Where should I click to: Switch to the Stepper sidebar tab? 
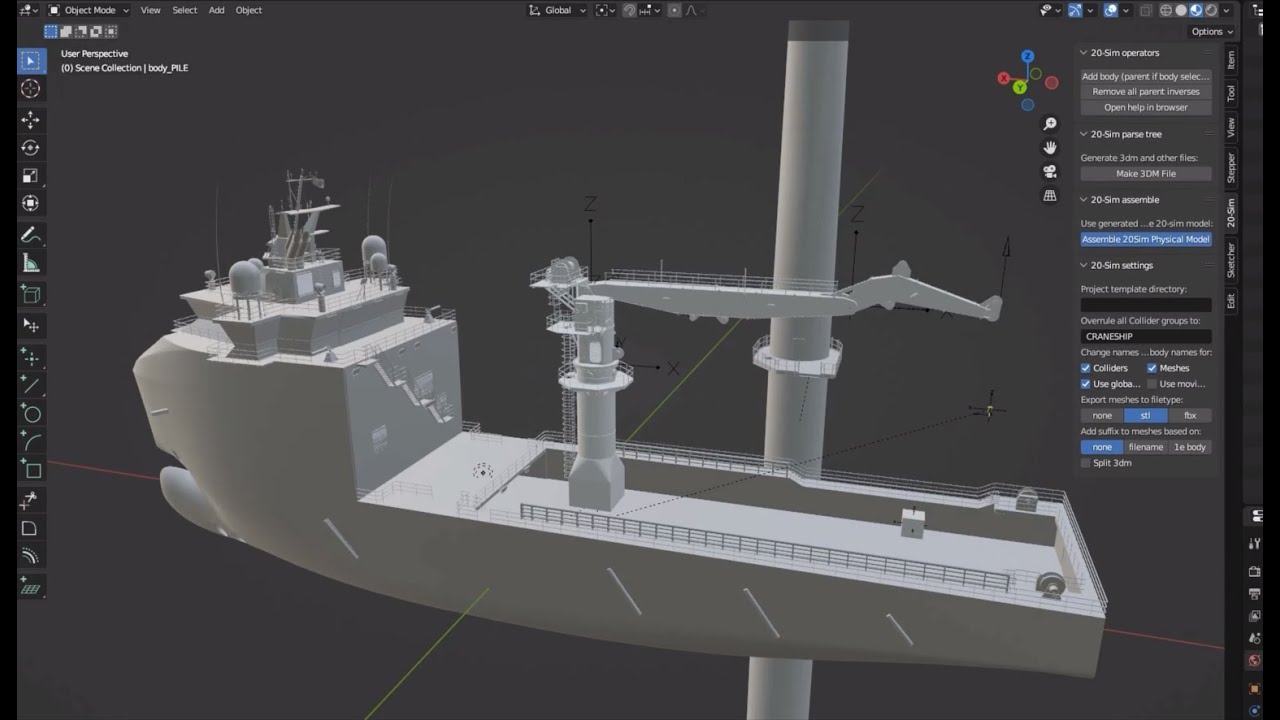click(x=1231, y=167)
